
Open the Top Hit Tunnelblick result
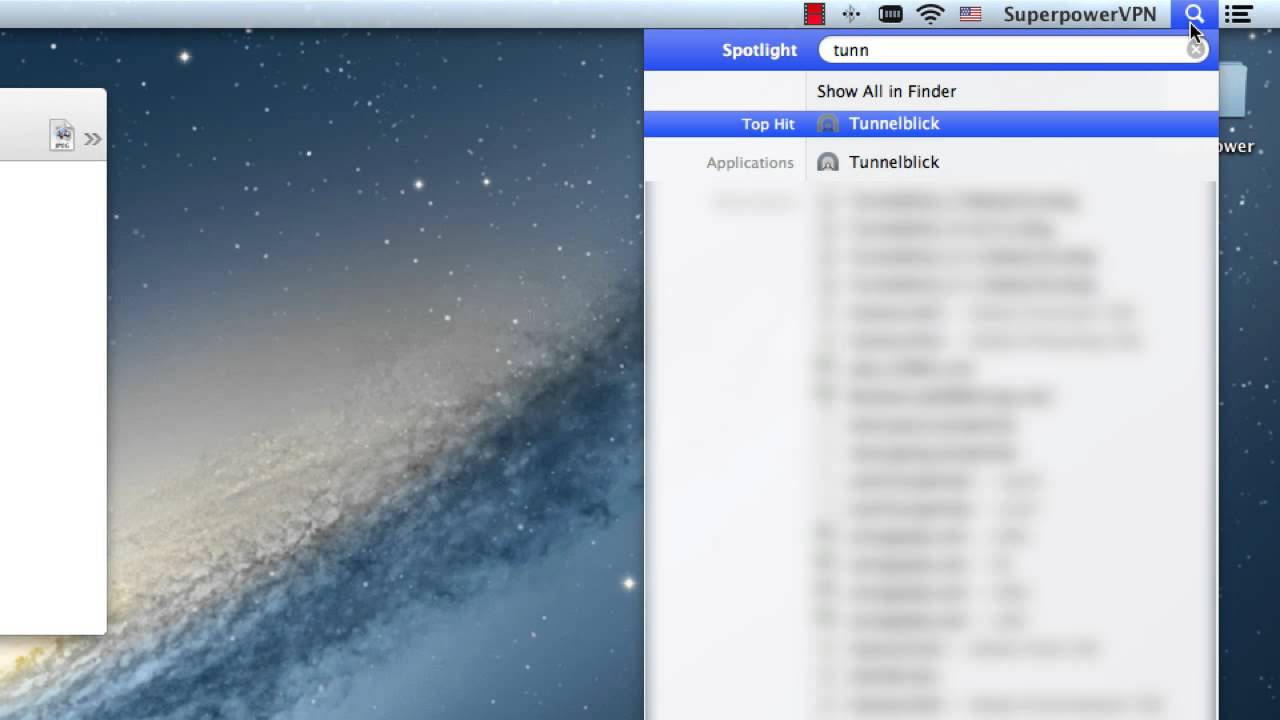click(931, 124)
